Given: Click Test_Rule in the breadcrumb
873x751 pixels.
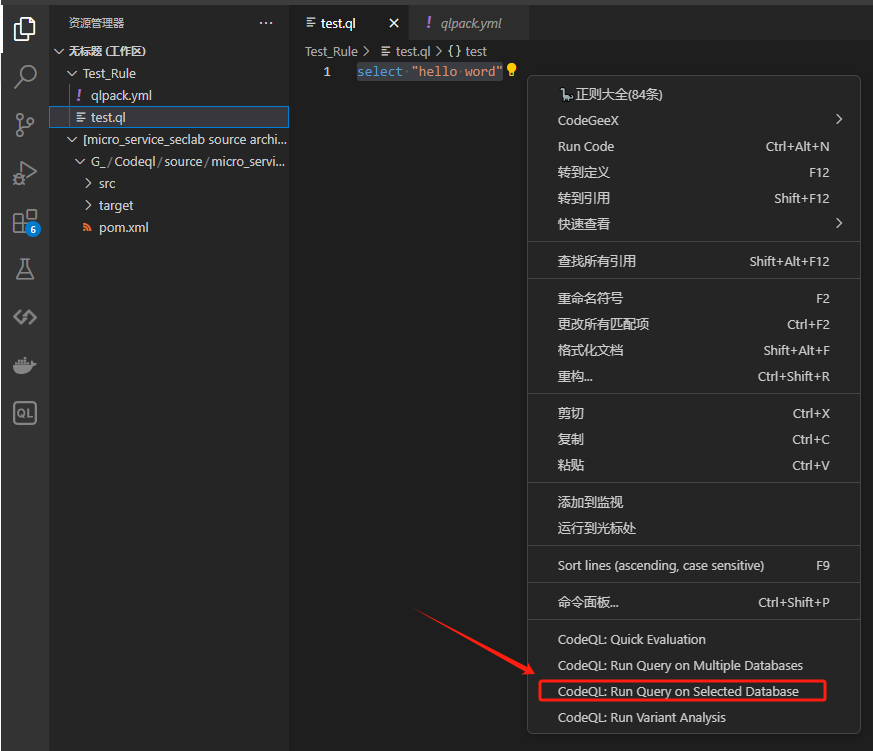Looking at the screenshot, I should (x=331, y=51).
